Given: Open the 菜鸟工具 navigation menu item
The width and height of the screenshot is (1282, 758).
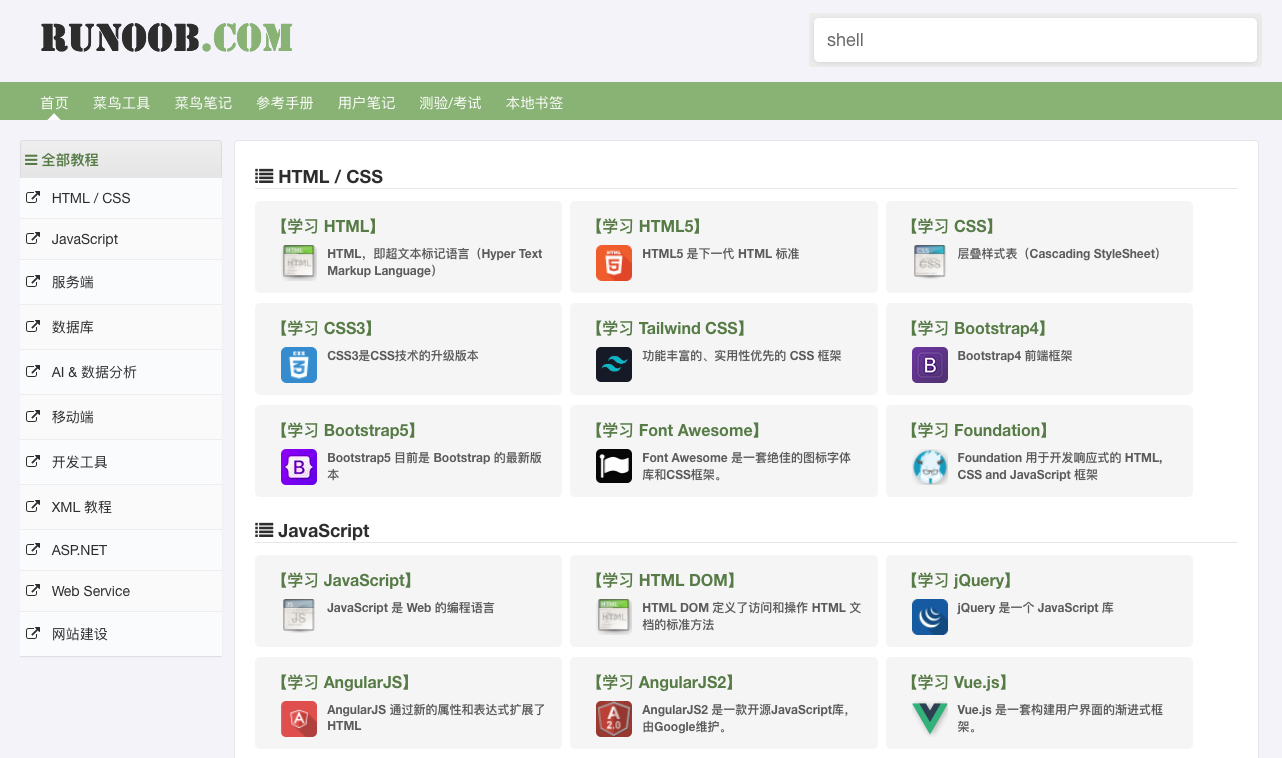Looking at the screenshot, I should pos(121,103).
